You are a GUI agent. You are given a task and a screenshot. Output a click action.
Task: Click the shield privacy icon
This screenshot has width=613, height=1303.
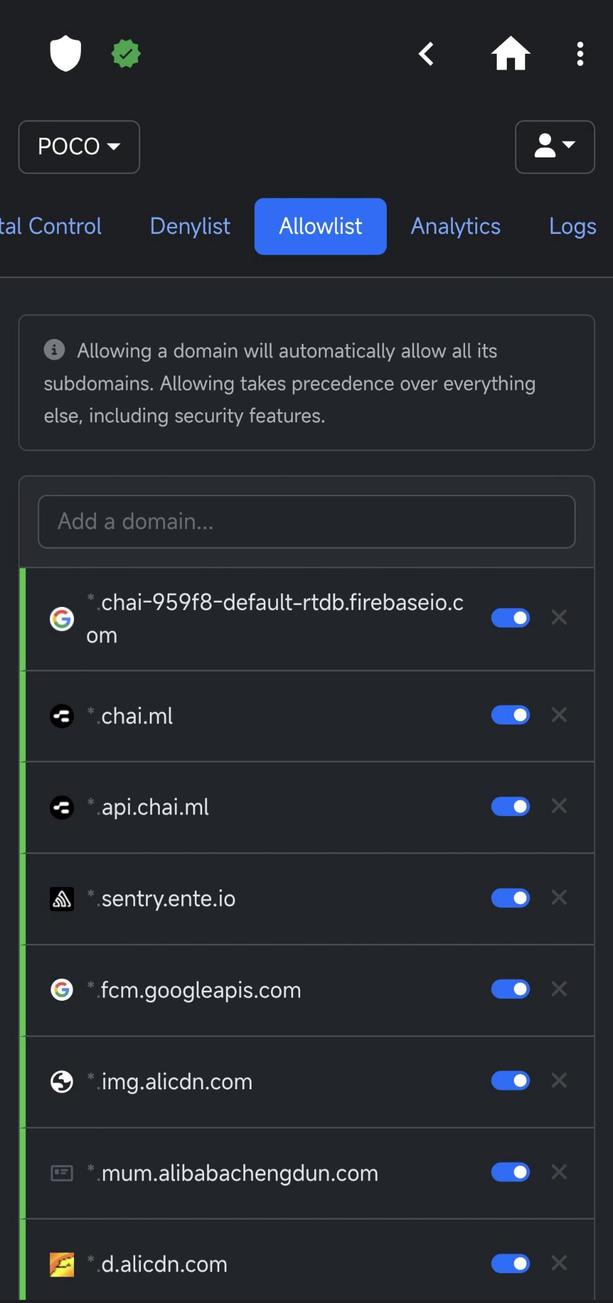click(x=64, y=53)
